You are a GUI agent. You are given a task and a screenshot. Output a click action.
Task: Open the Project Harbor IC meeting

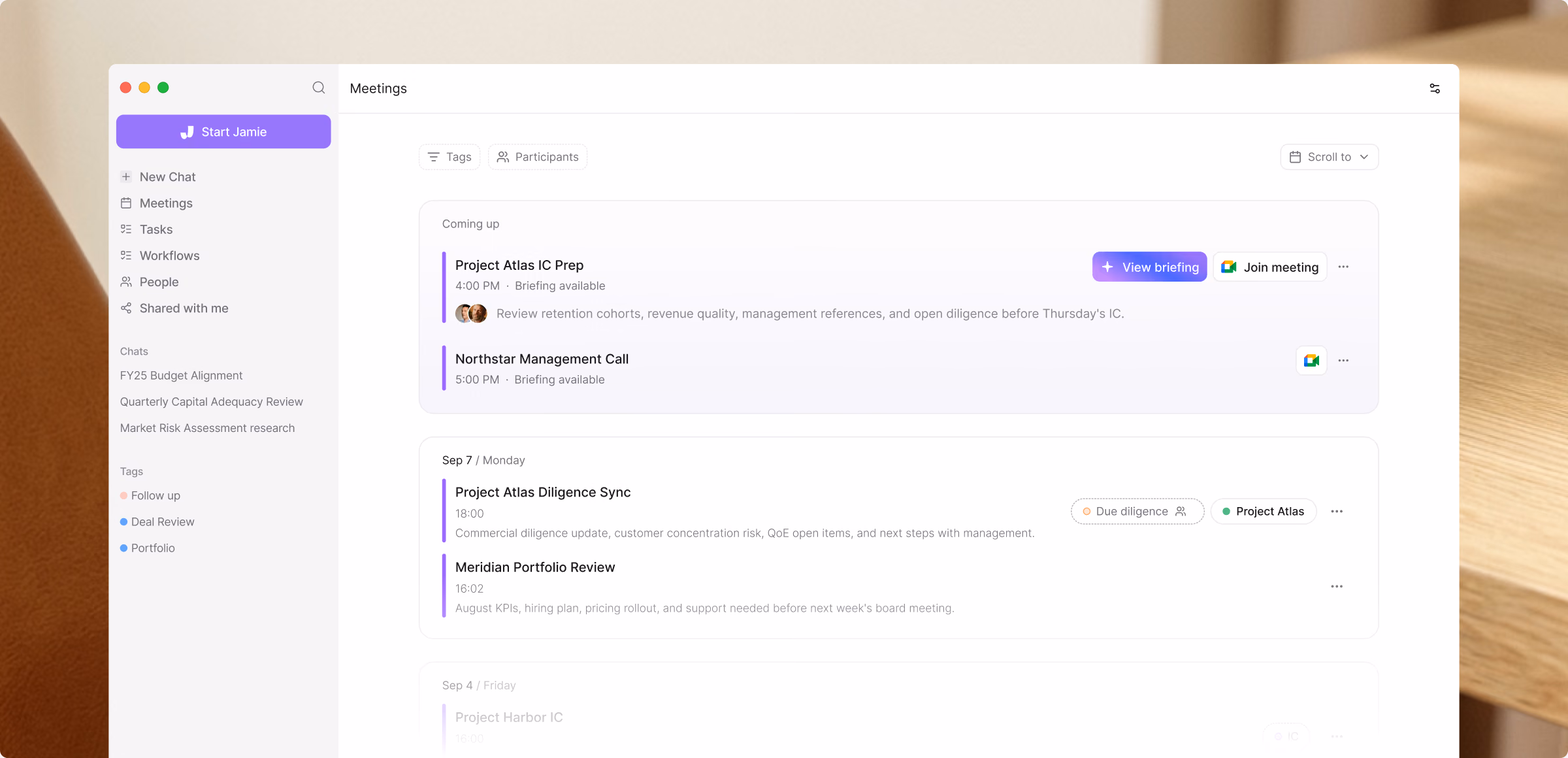click(x=509, y=717)
